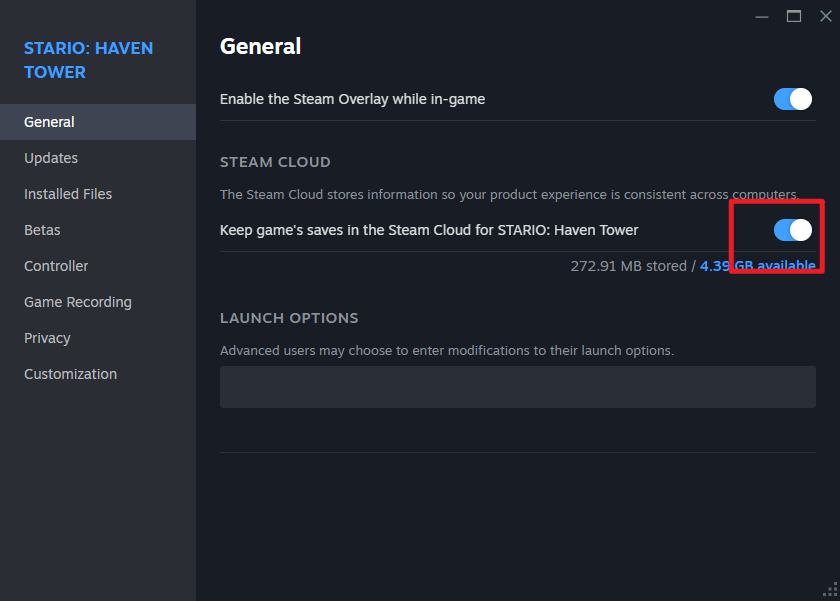Open the Betas page

(42, 230)
